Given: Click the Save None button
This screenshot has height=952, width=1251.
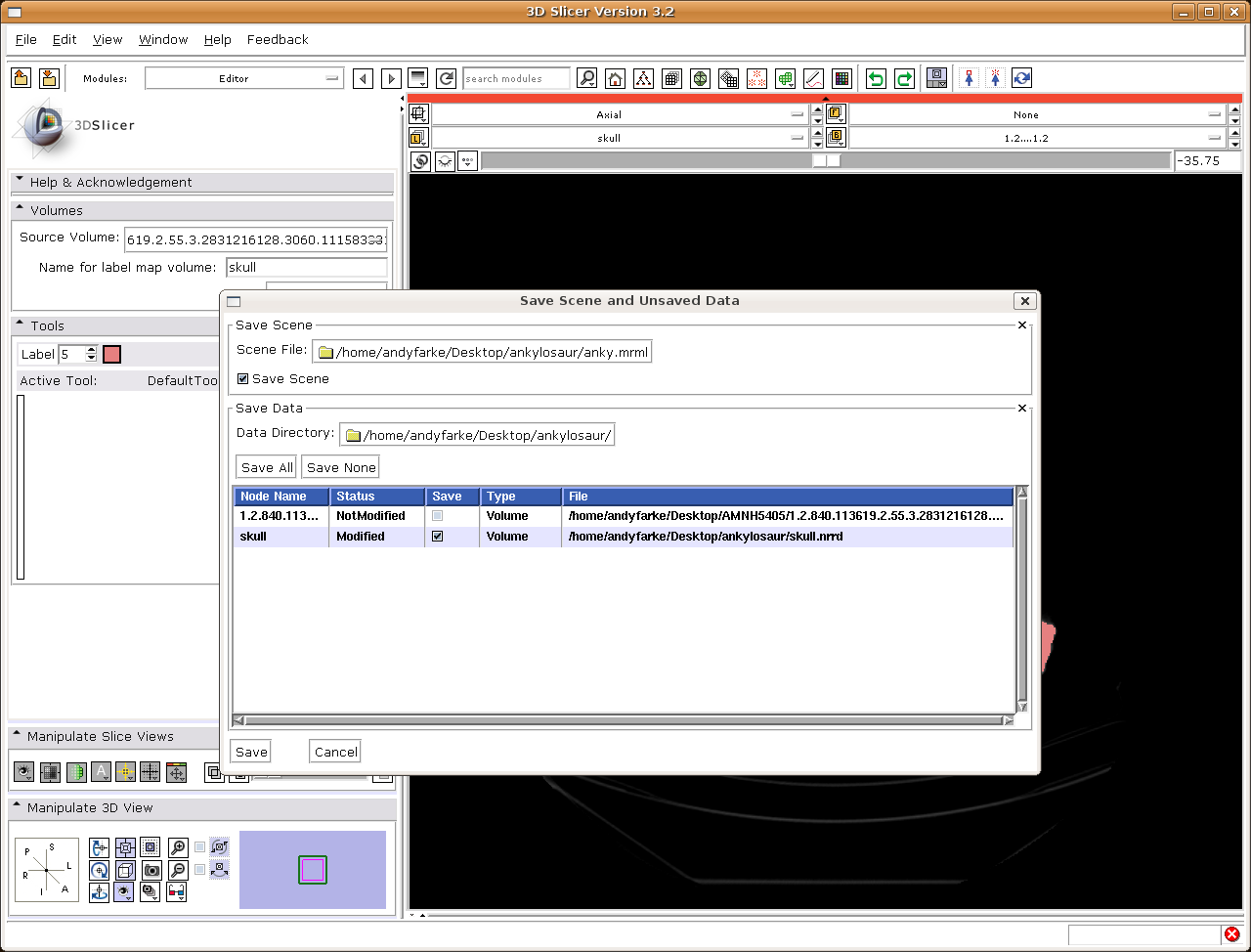Looking at the screenshot, I should pos(341,467).
